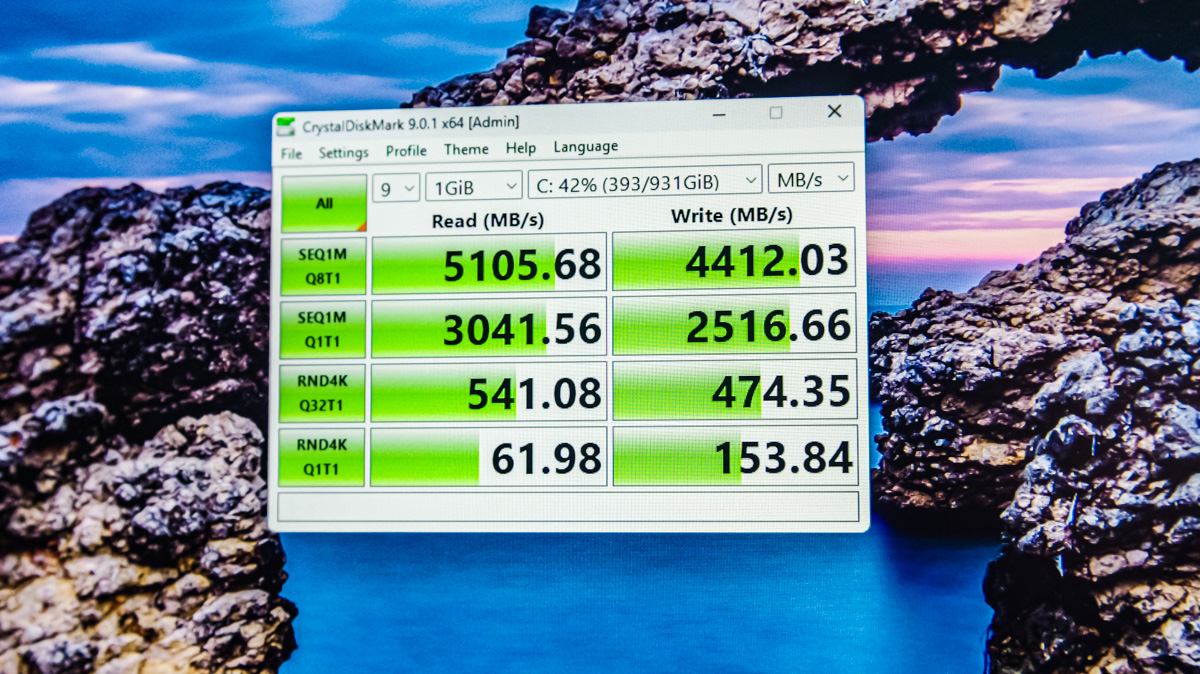
Task: Open the Help menu
Action: pyautogui.click(x=520, y=148)
